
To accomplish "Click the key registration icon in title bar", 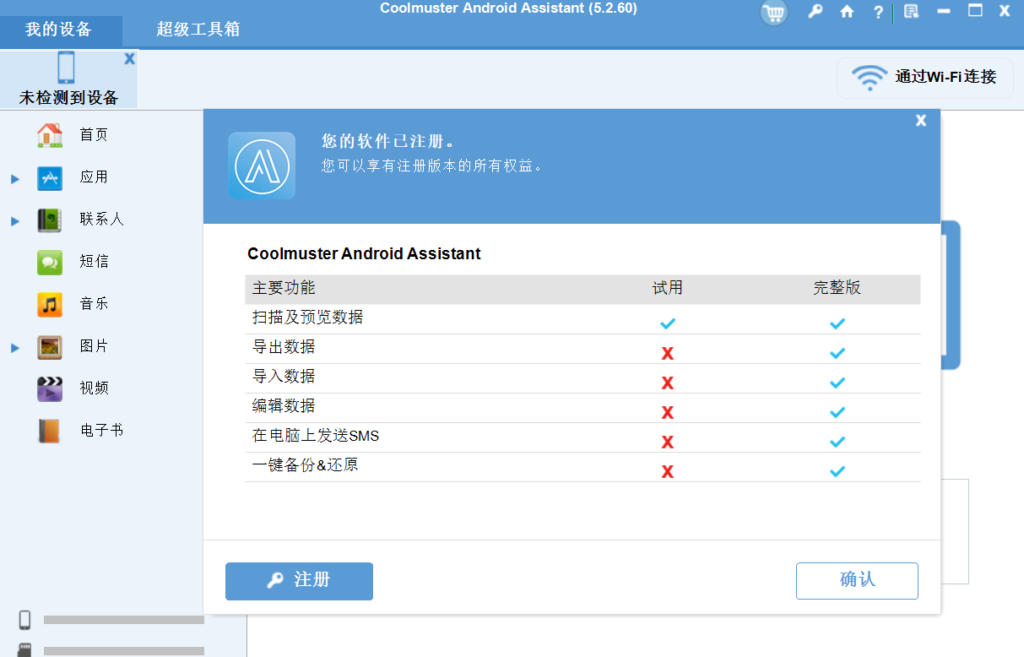I will pyautogui.click(x=814, y=12).
